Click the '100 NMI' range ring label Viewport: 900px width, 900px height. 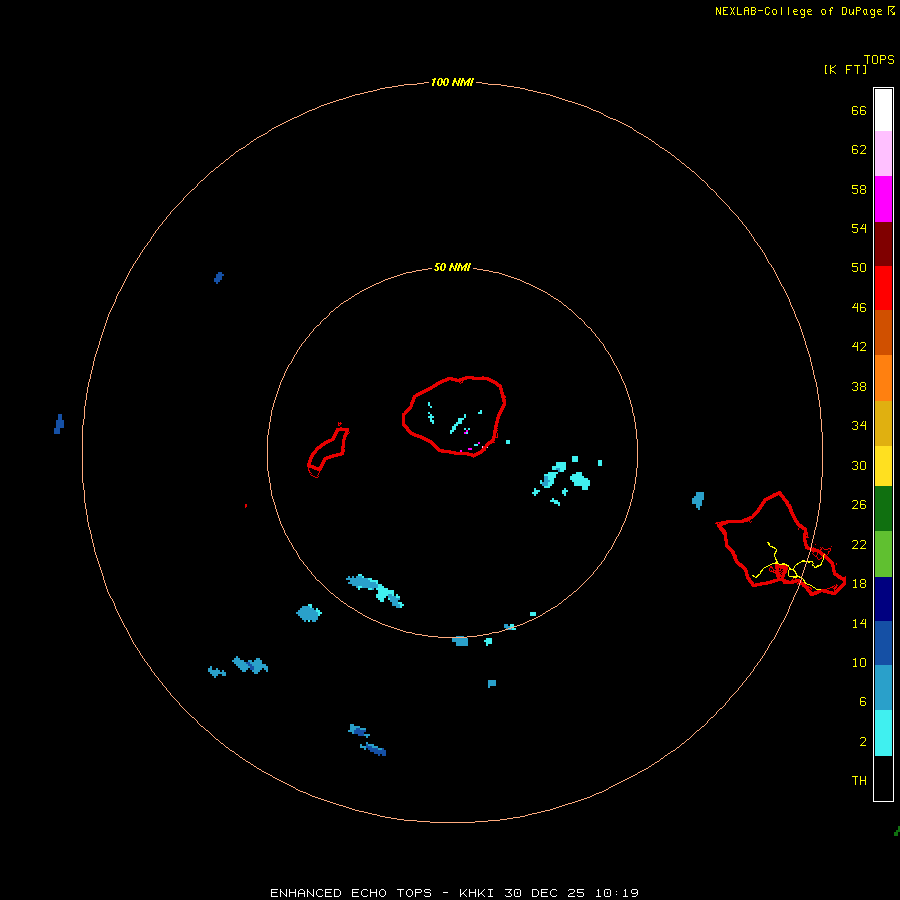[452, 82]
